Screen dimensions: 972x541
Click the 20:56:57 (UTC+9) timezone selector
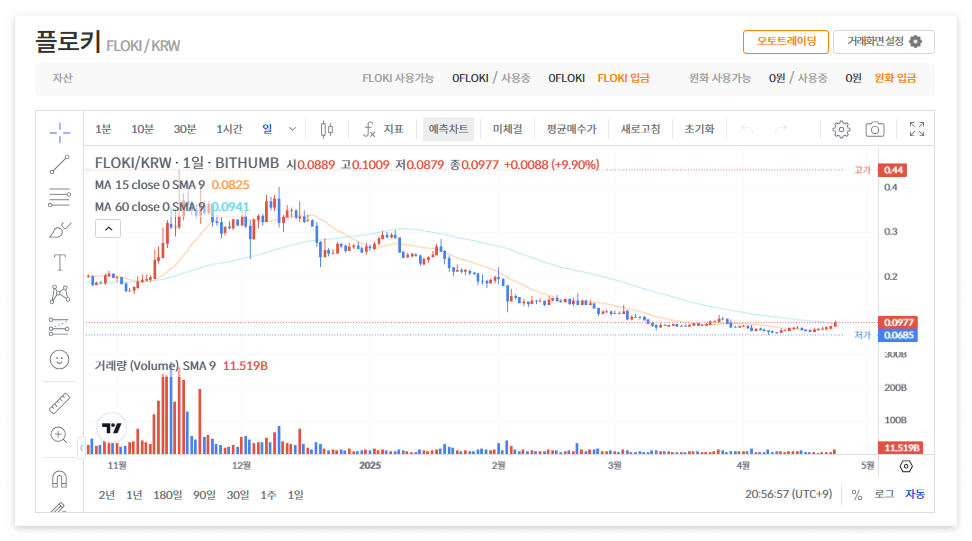[789, 495]
